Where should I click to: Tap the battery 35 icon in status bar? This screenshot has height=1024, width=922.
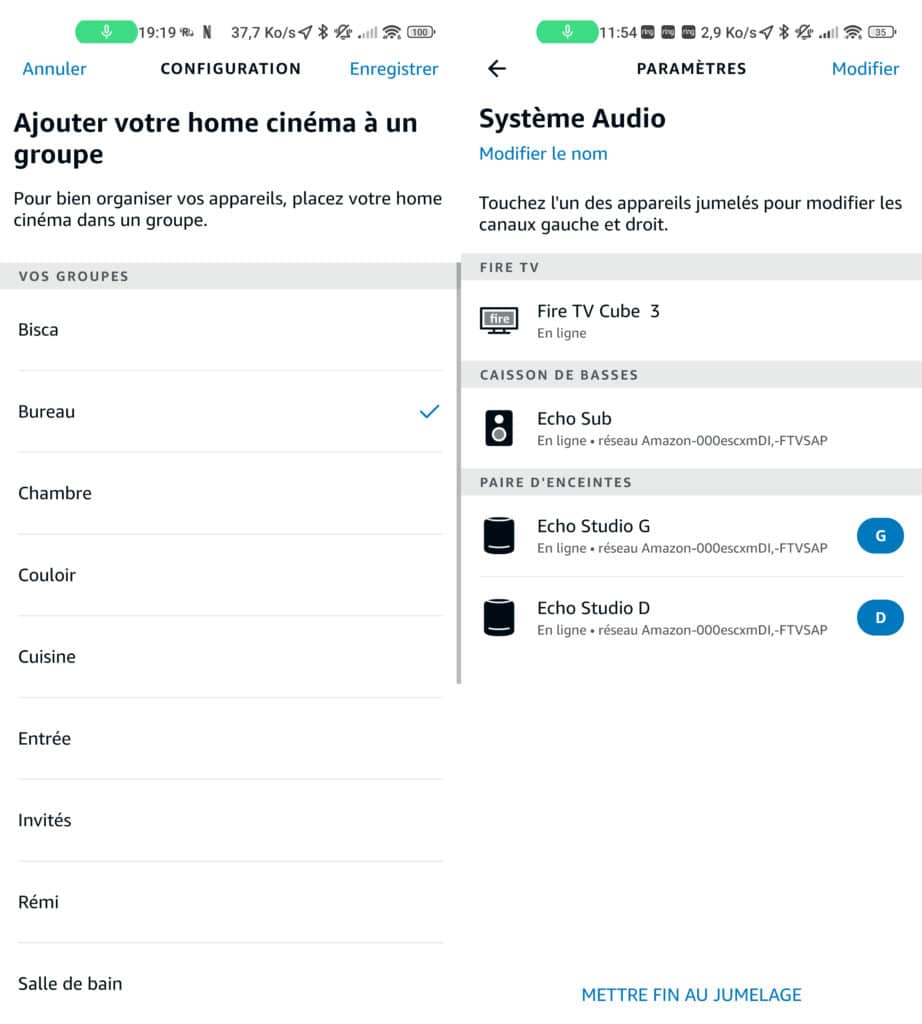point(882,32)
